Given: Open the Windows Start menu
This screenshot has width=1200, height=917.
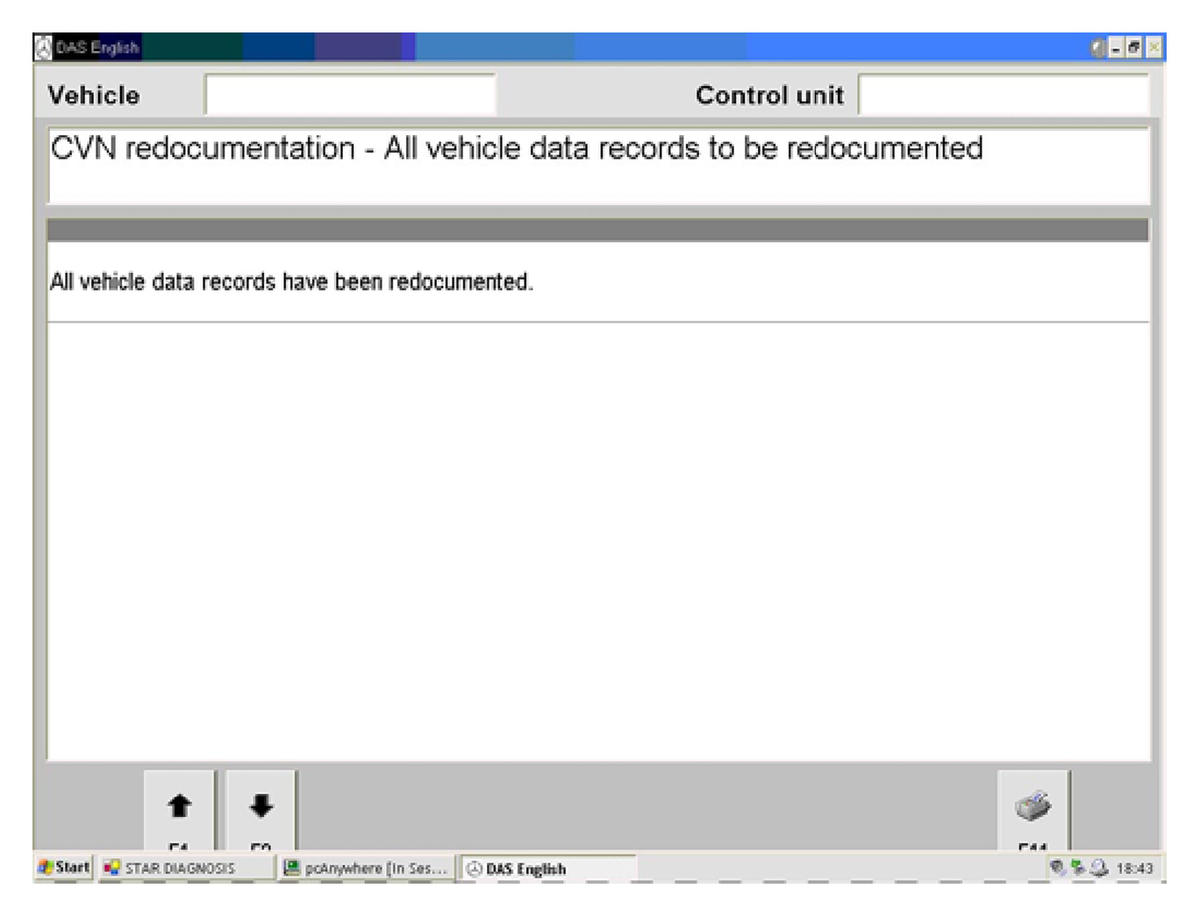Looking at the screenshot, I should tap(64, 868).
